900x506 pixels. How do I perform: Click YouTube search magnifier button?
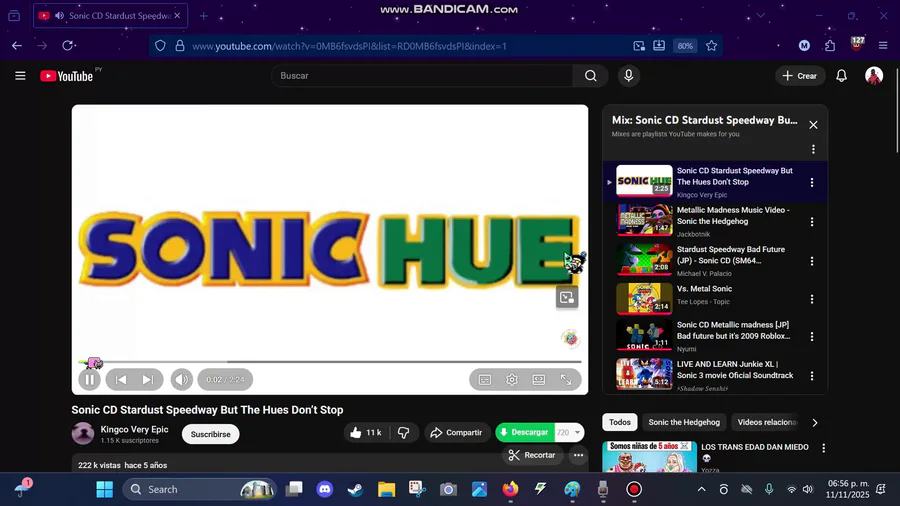click(x=591, y=76)
